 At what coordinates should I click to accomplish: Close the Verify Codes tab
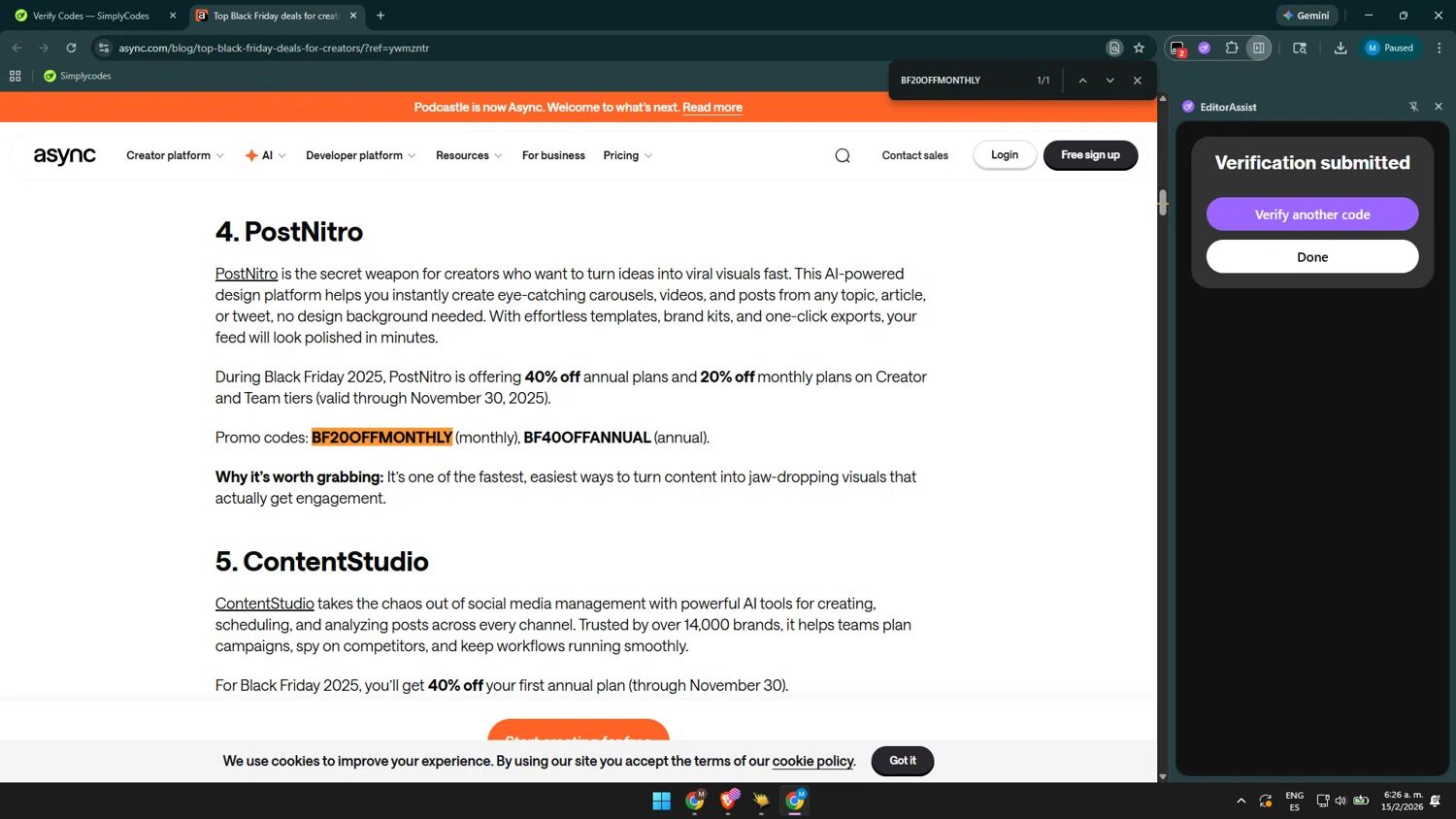[x=173, y=16]
